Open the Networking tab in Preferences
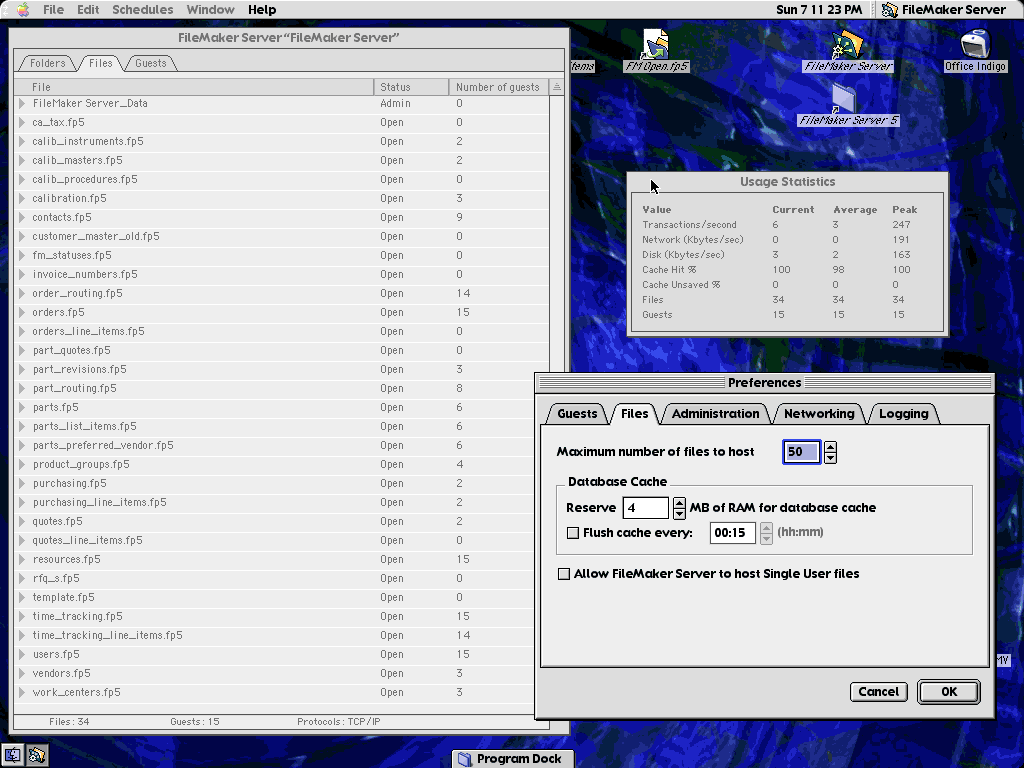Image resolution: width=1024 pixels, height=768 pixels. pyautogui.click(x=819, y=413)
